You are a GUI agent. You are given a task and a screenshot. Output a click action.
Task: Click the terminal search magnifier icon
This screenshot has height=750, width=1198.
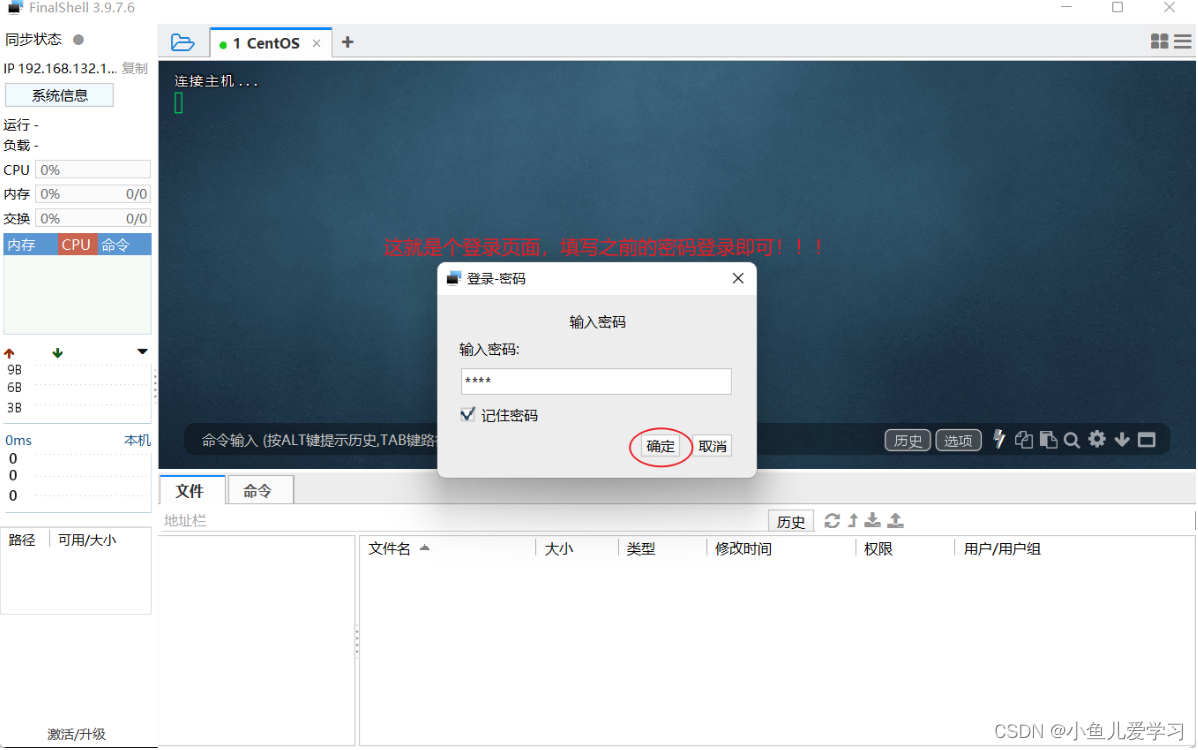(x=1072, y=440)
